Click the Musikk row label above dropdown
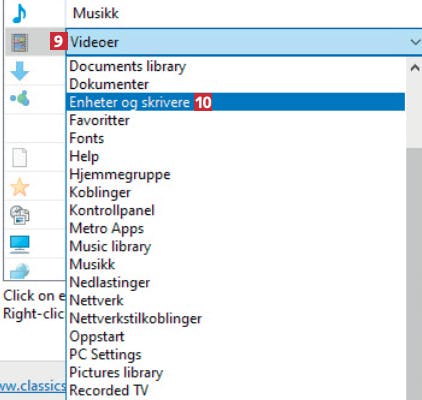Image resolution: width=422 pixels, height=400 pixels. (96, 13)
